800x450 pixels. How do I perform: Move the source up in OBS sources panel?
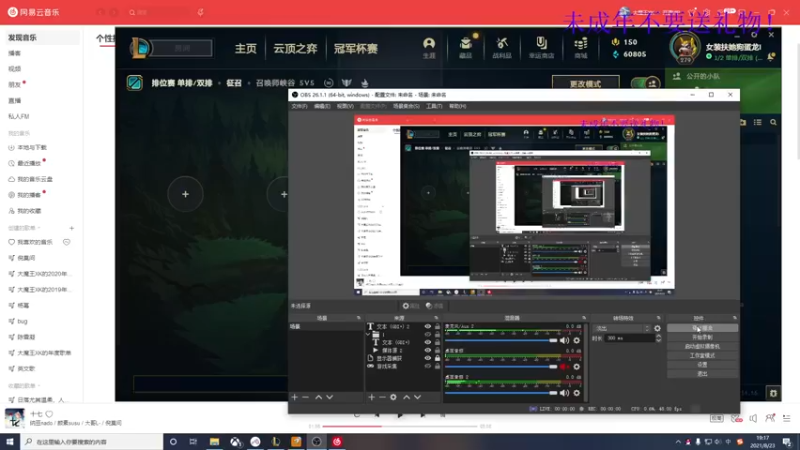click(407, 397)
